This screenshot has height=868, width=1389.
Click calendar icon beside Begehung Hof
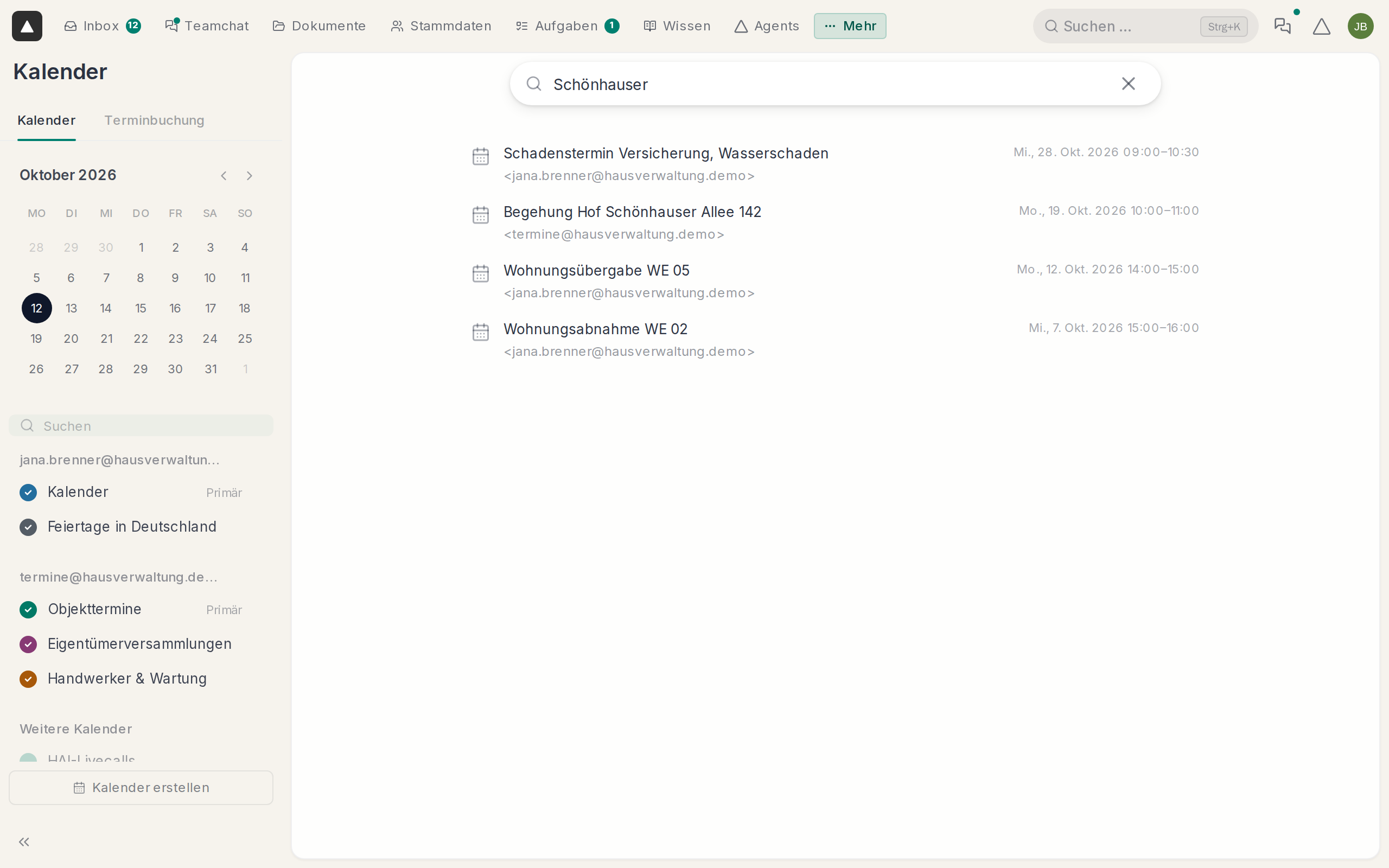coord(480,215)
